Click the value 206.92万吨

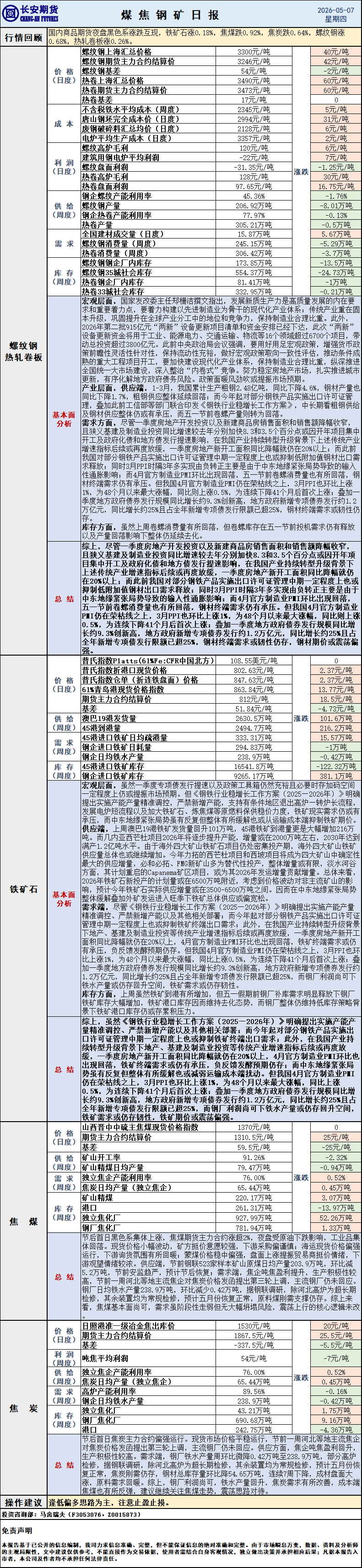[x=254, y=206]
